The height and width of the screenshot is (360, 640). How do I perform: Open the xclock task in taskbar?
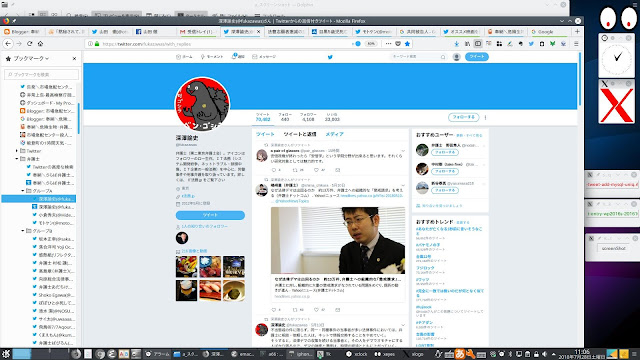tap(357, 354)
